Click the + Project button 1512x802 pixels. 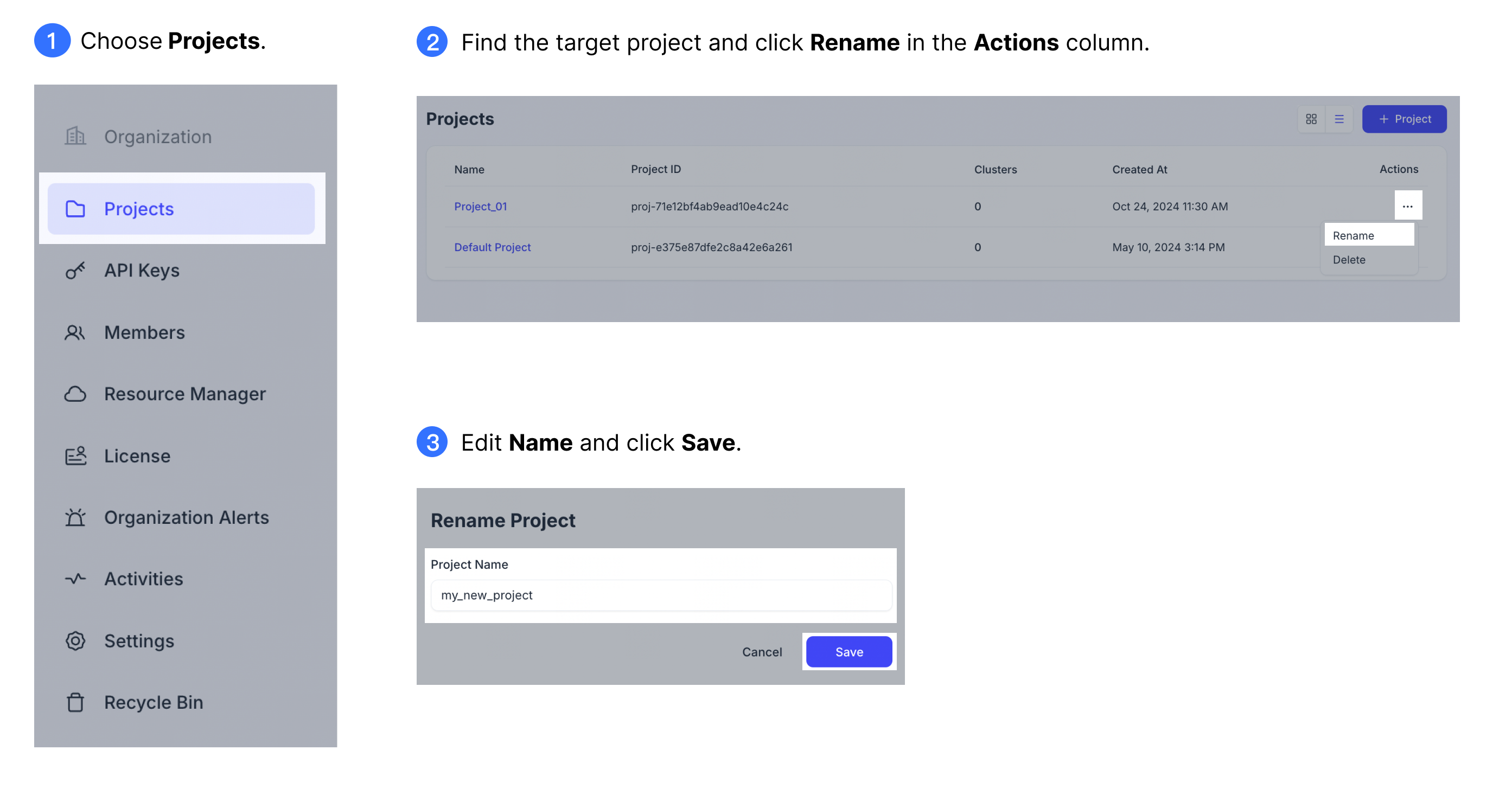point(1404,119)
